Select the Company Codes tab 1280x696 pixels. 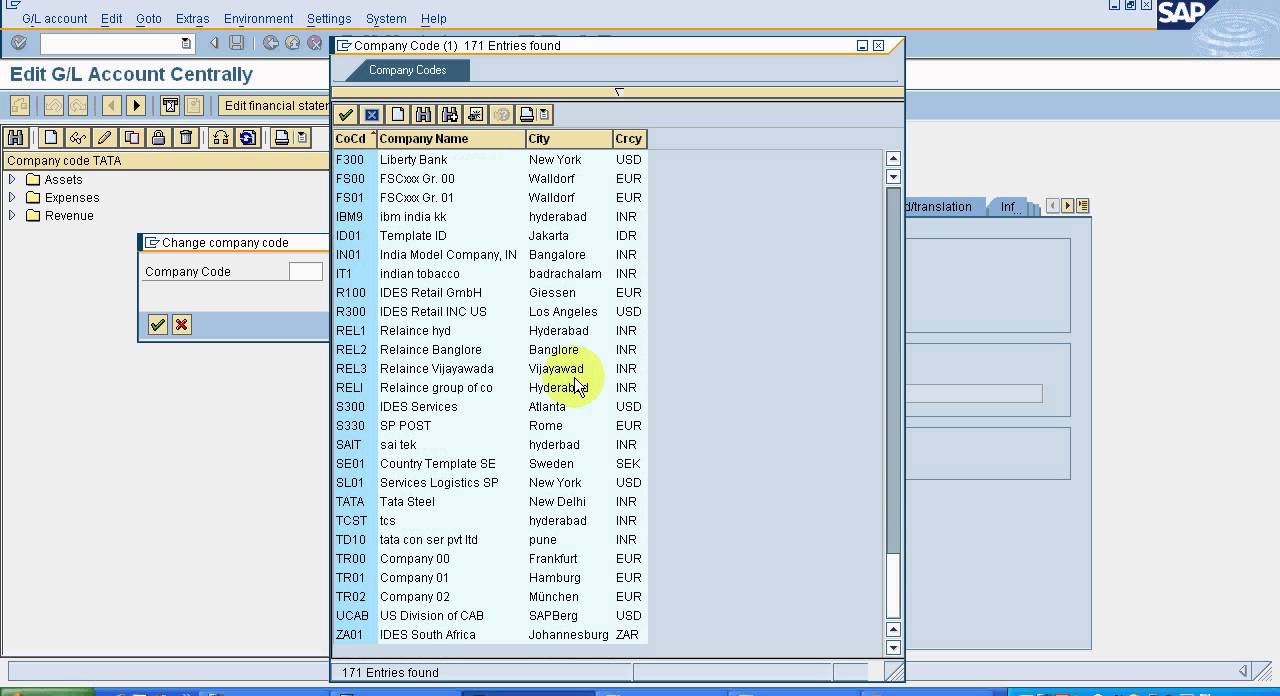click(x=408, y=70)
